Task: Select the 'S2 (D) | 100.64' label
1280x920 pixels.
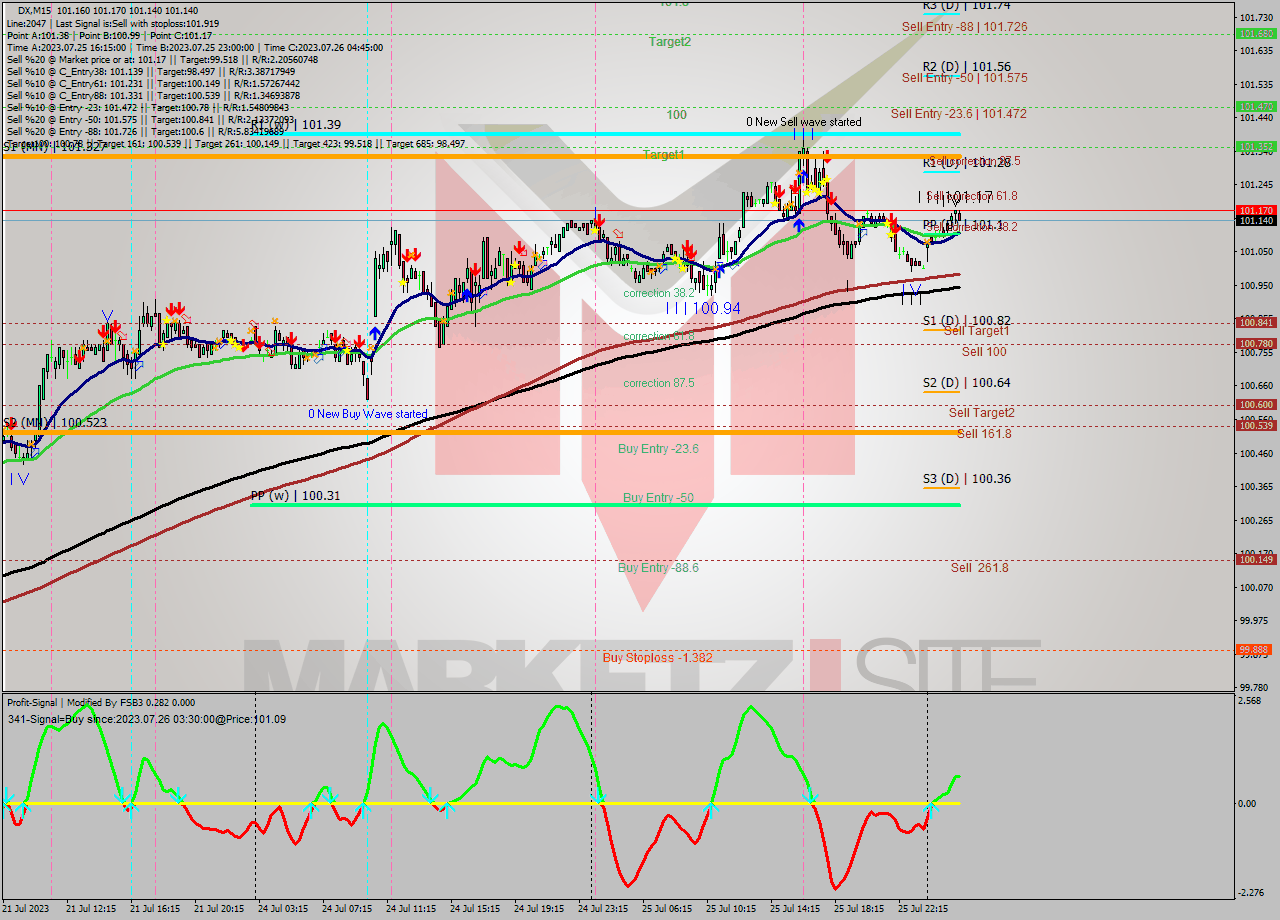Action: click(966, 383)
